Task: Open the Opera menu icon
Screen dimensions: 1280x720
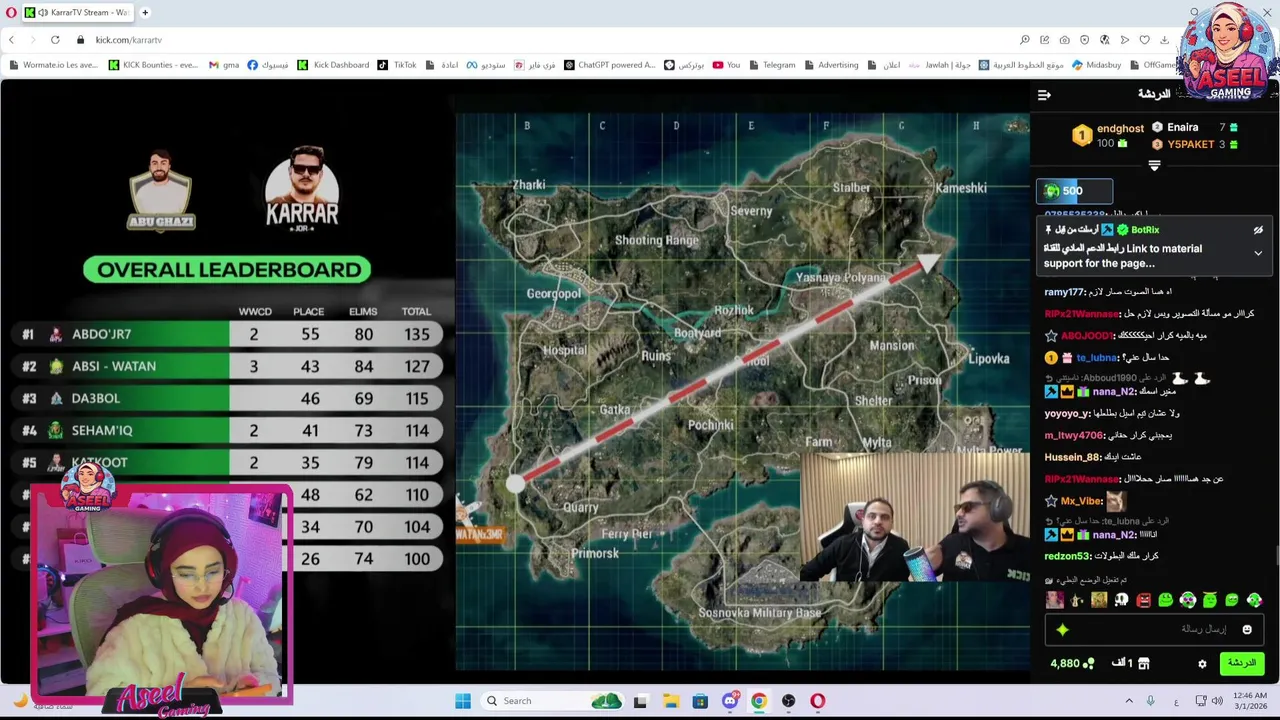Action: point(11,13)
